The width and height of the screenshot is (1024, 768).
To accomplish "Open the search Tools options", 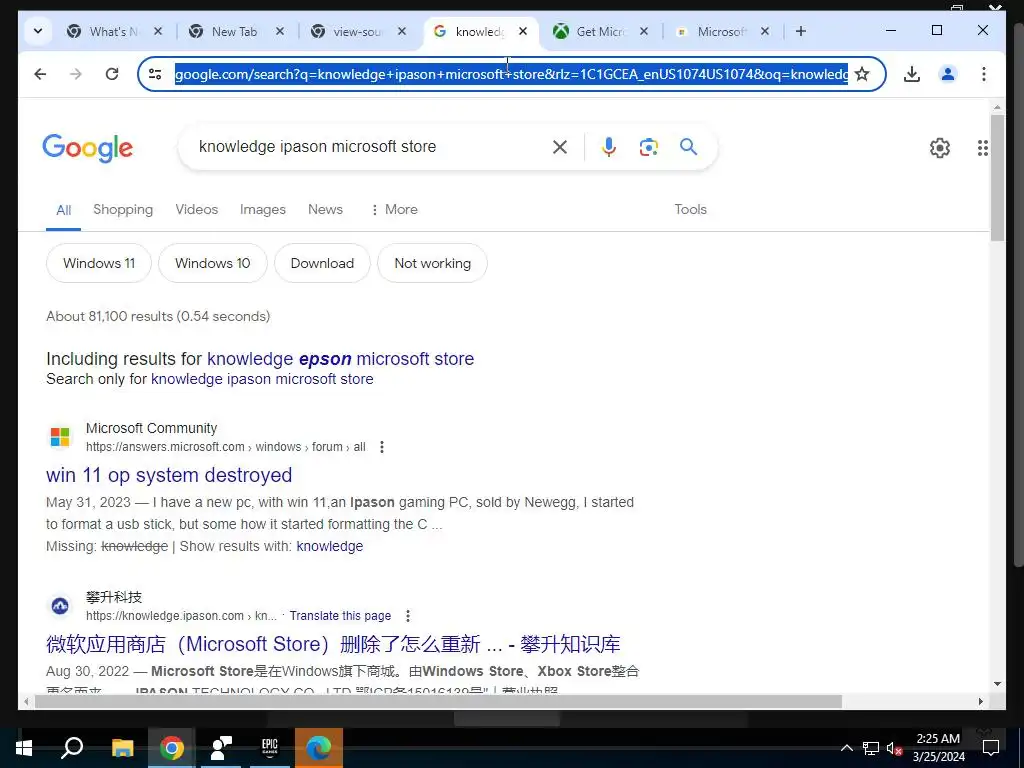I will (690, 210).
